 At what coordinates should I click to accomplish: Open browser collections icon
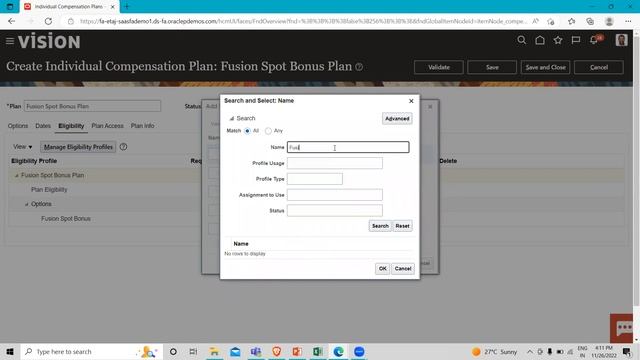point(590,21)
